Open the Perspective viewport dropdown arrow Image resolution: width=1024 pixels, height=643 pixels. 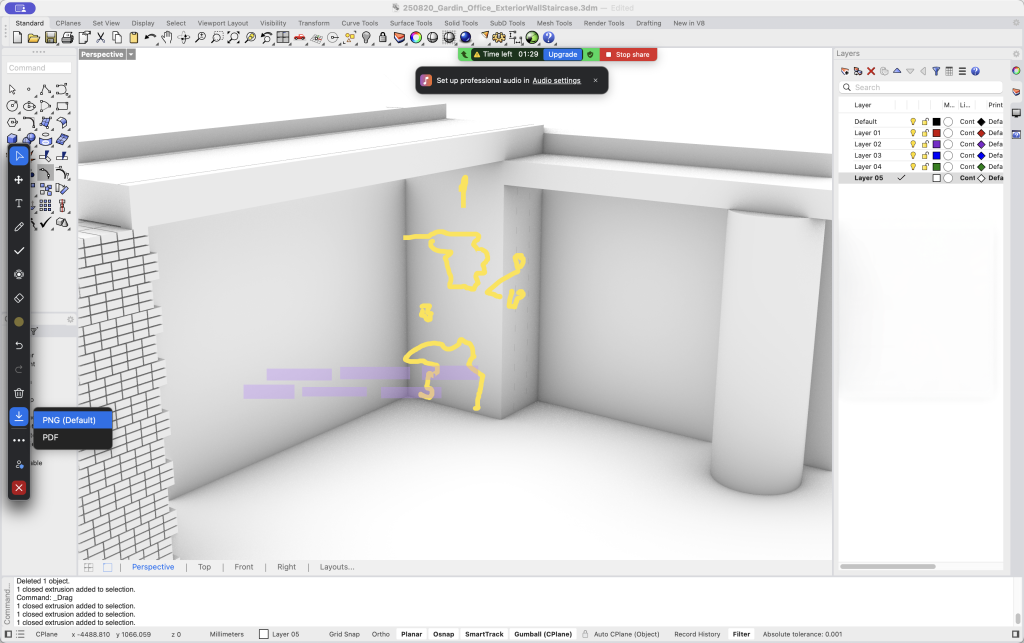pos(131,54)
